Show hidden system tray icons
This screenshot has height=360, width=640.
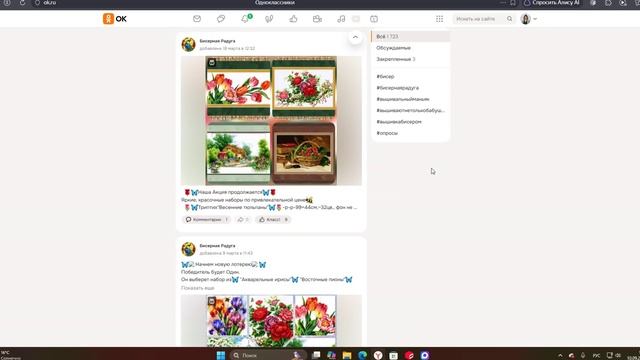560,356
